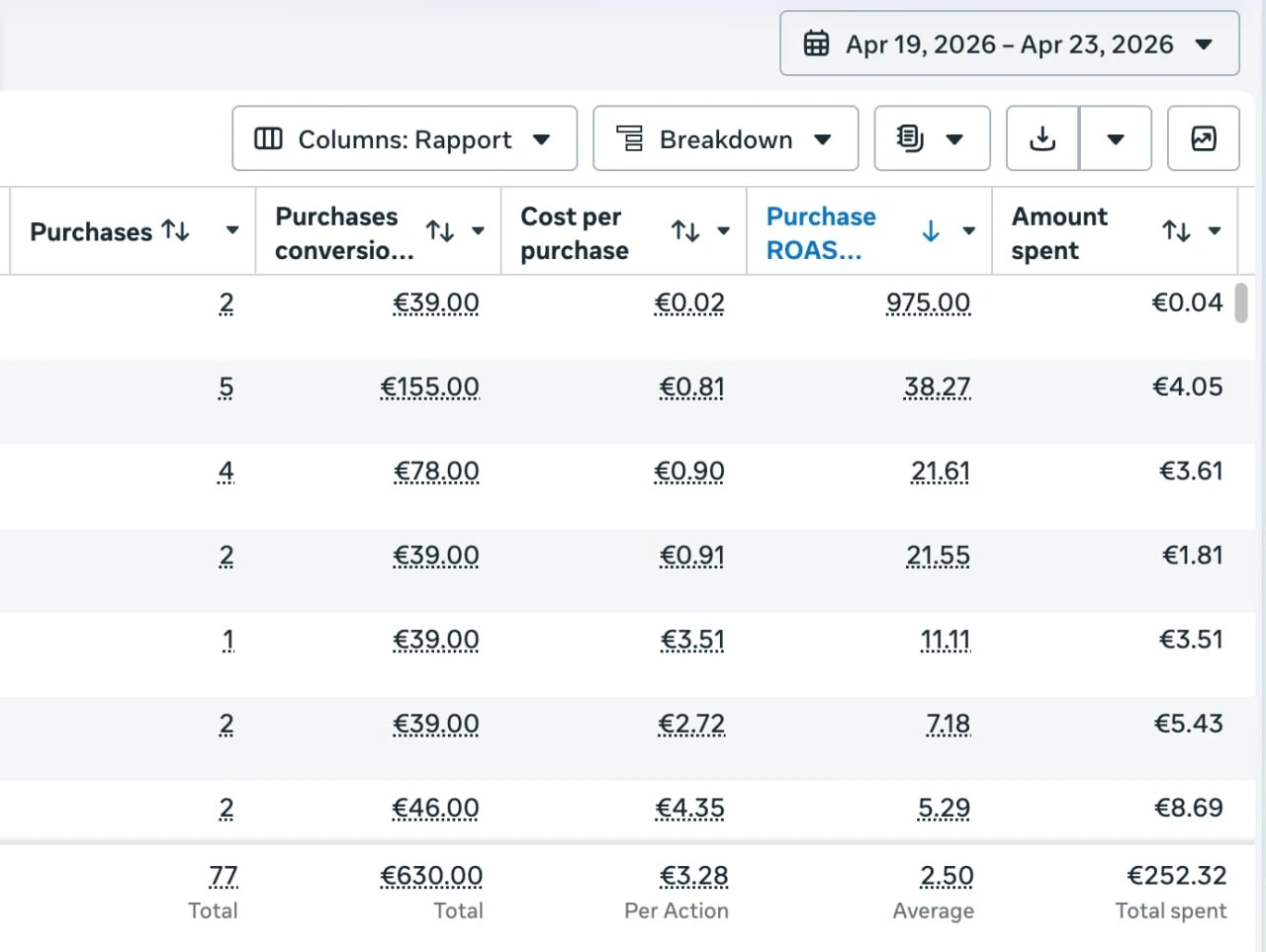Screen dimensions: 1266x952
Task: Click purchases count 1
Action: pyautogui.click(x=227, y=640)
